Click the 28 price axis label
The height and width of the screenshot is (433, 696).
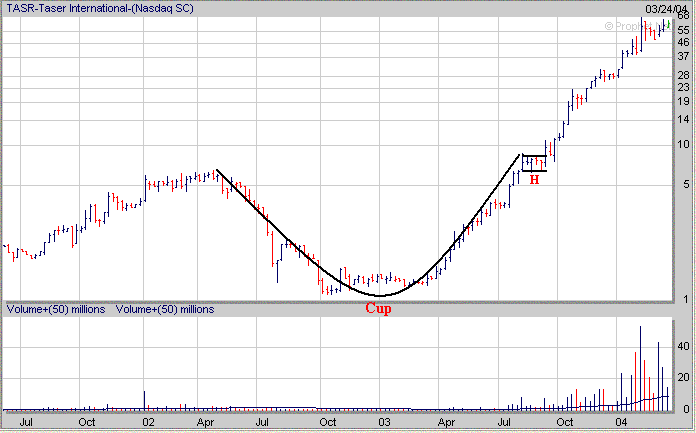(x=684, y=75)
